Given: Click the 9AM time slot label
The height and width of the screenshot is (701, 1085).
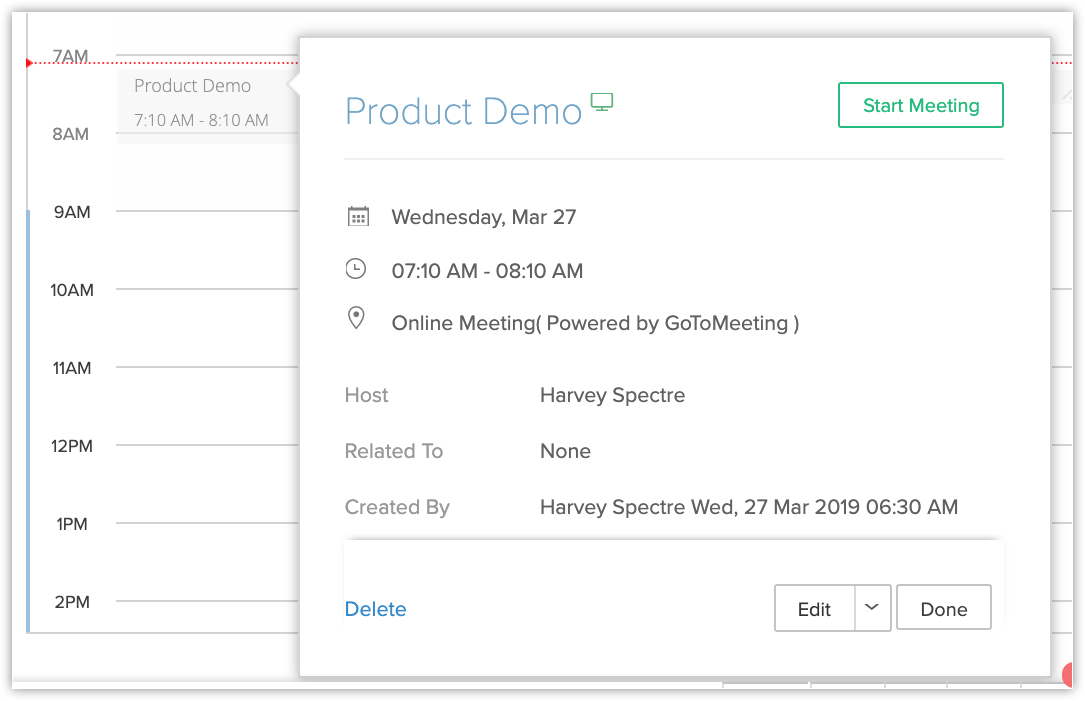Looking at the screenshot, I should pyautogui.click(x=71, y=212).
